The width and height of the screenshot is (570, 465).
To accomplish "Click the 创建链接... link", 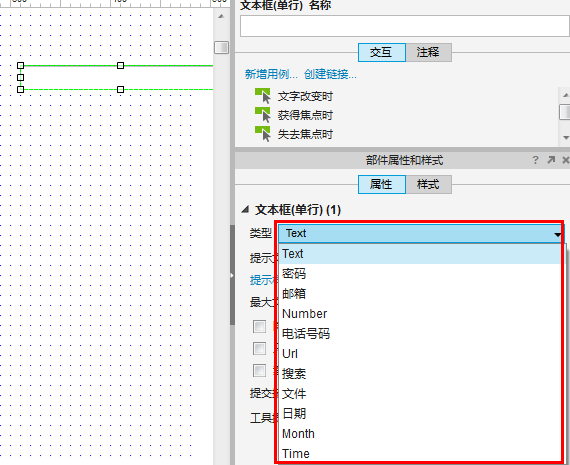I will (x=330, y=75).
